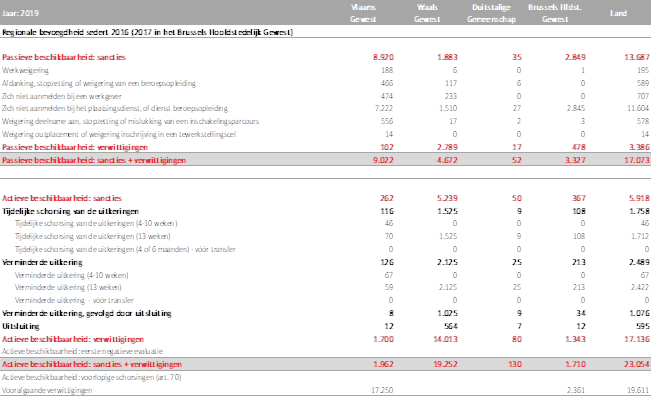
Task: Click the 'Duitstalige Gemeenschap' column header
Action: pos(491,13)
